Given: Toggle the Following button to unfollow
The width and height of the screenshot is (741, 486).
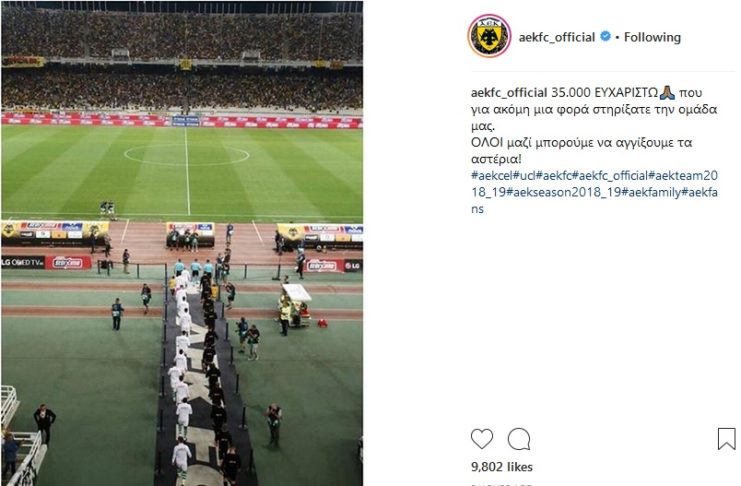Looking at the screenshot, I should (x=652, y=37).
